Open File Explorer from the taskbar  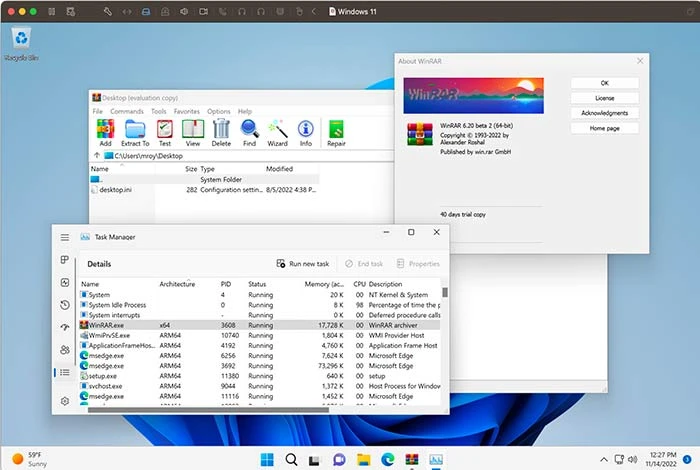[x=363, y=459]
